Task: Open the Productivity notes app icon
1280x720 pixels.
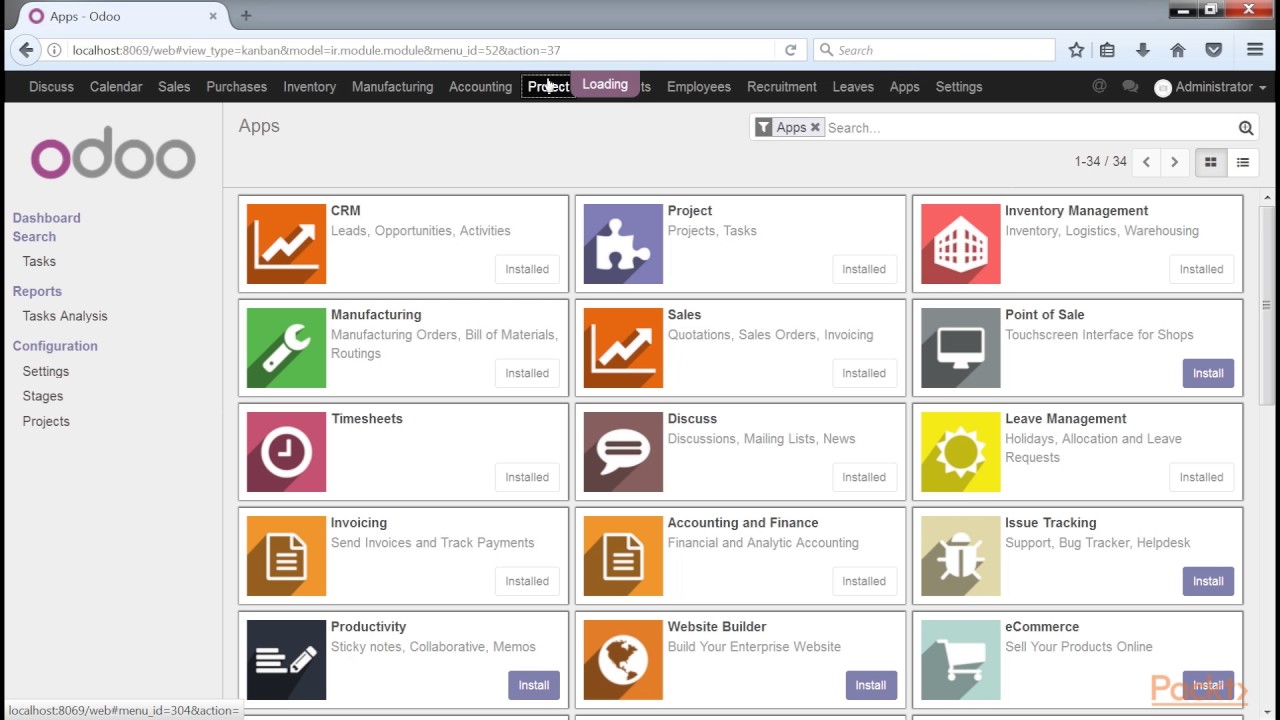Action: pyautogui.click(x=286, y=660)
